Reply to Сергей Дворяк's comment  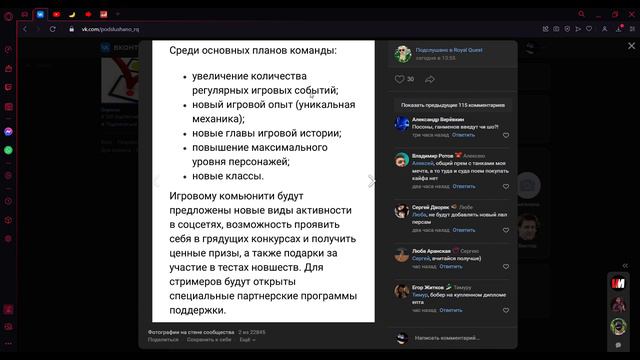tap(464, 230)
